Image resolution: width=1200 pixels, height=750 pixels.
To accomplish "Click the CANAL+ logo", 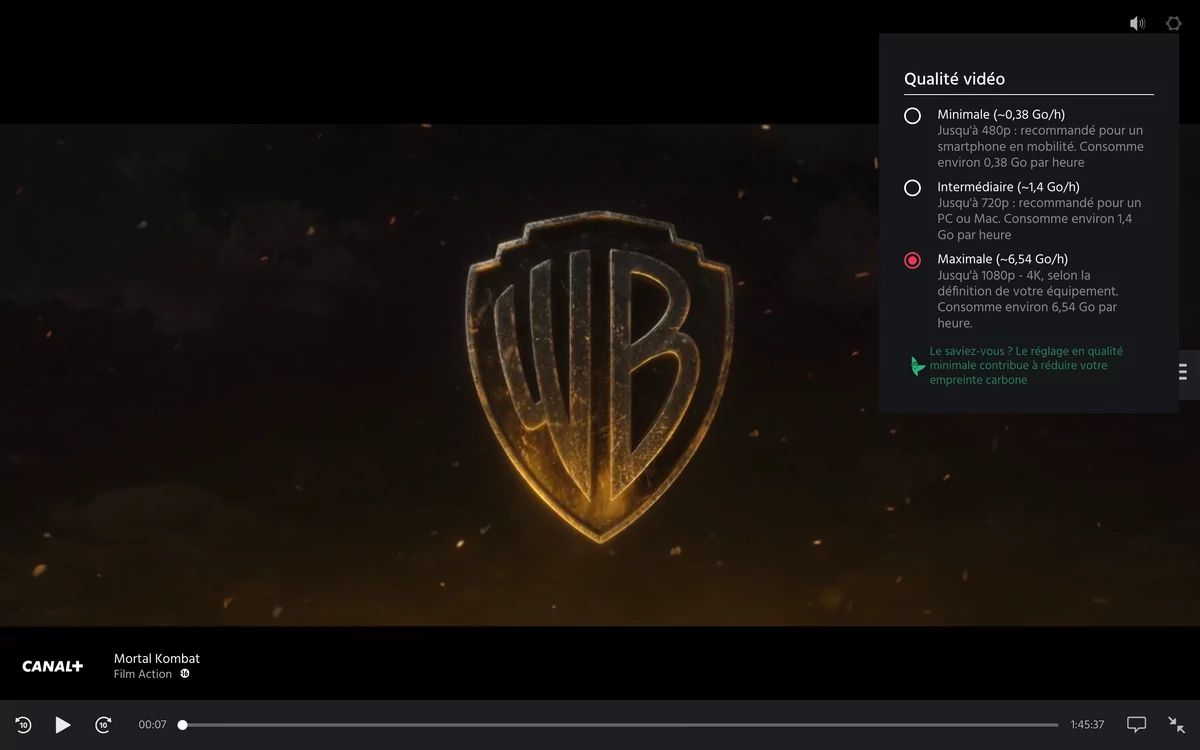I will coord(53,666).
